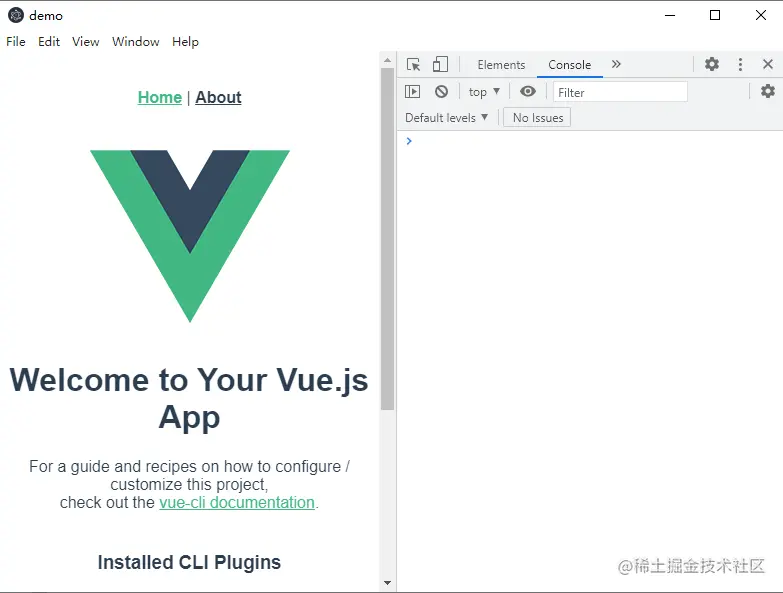
Task: Close the DevTools panel
Action: point(768,64)
